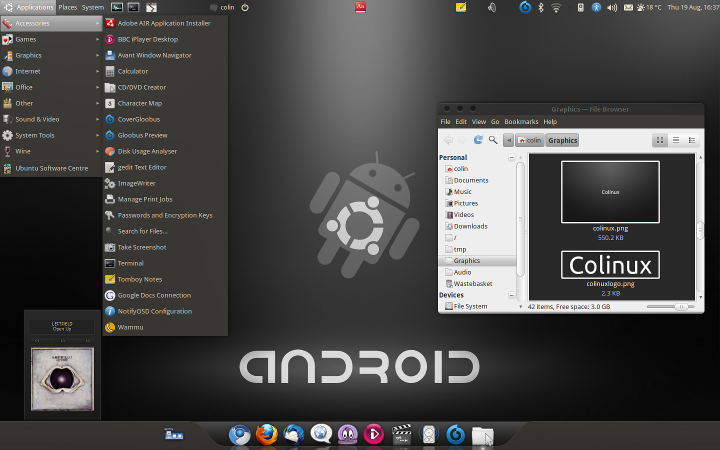720x450 pixels.
Task: Open the Places menu in top panel
Action: (x=68, y=7)
